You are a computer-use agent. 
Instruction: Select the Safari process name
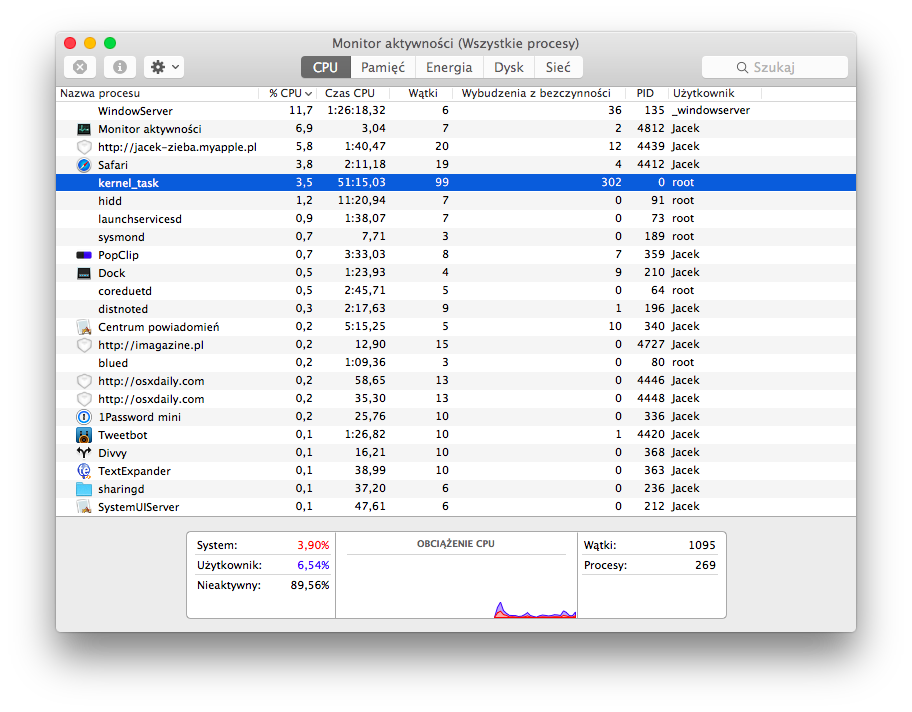point(113,165)
